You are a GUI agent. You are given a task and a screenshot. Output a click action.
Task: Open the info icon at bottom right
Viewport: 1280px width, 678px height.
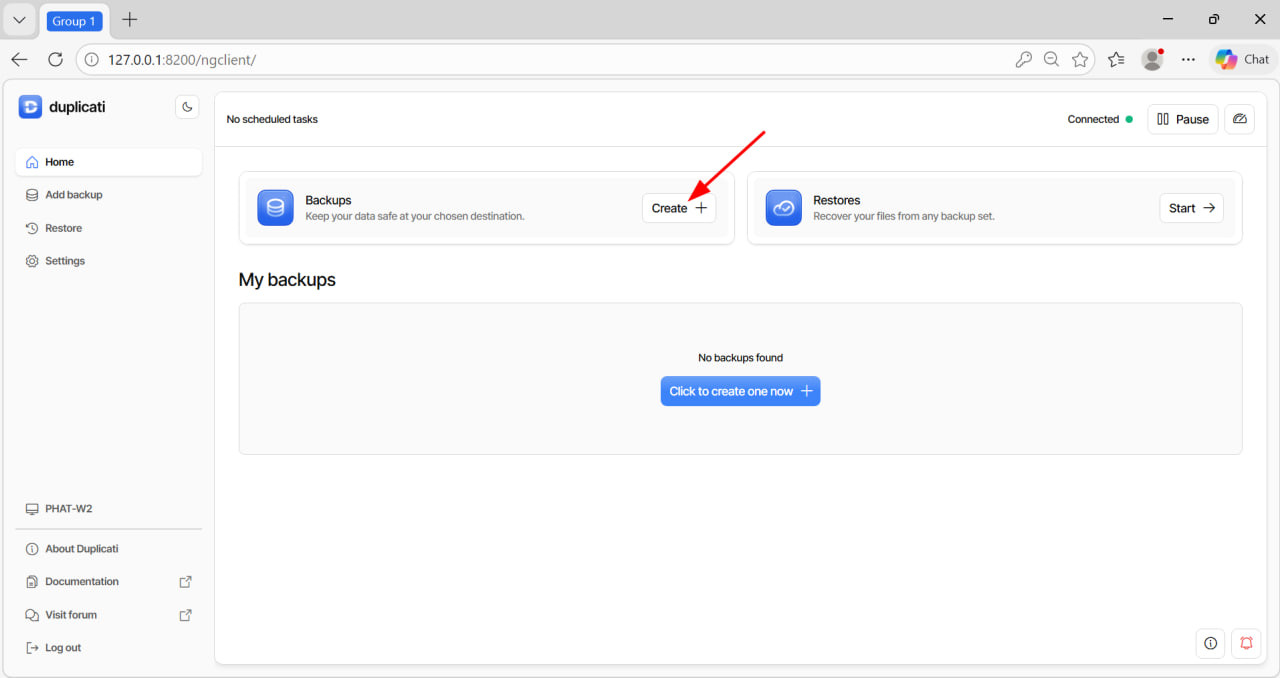click(x=1210, y=643)
